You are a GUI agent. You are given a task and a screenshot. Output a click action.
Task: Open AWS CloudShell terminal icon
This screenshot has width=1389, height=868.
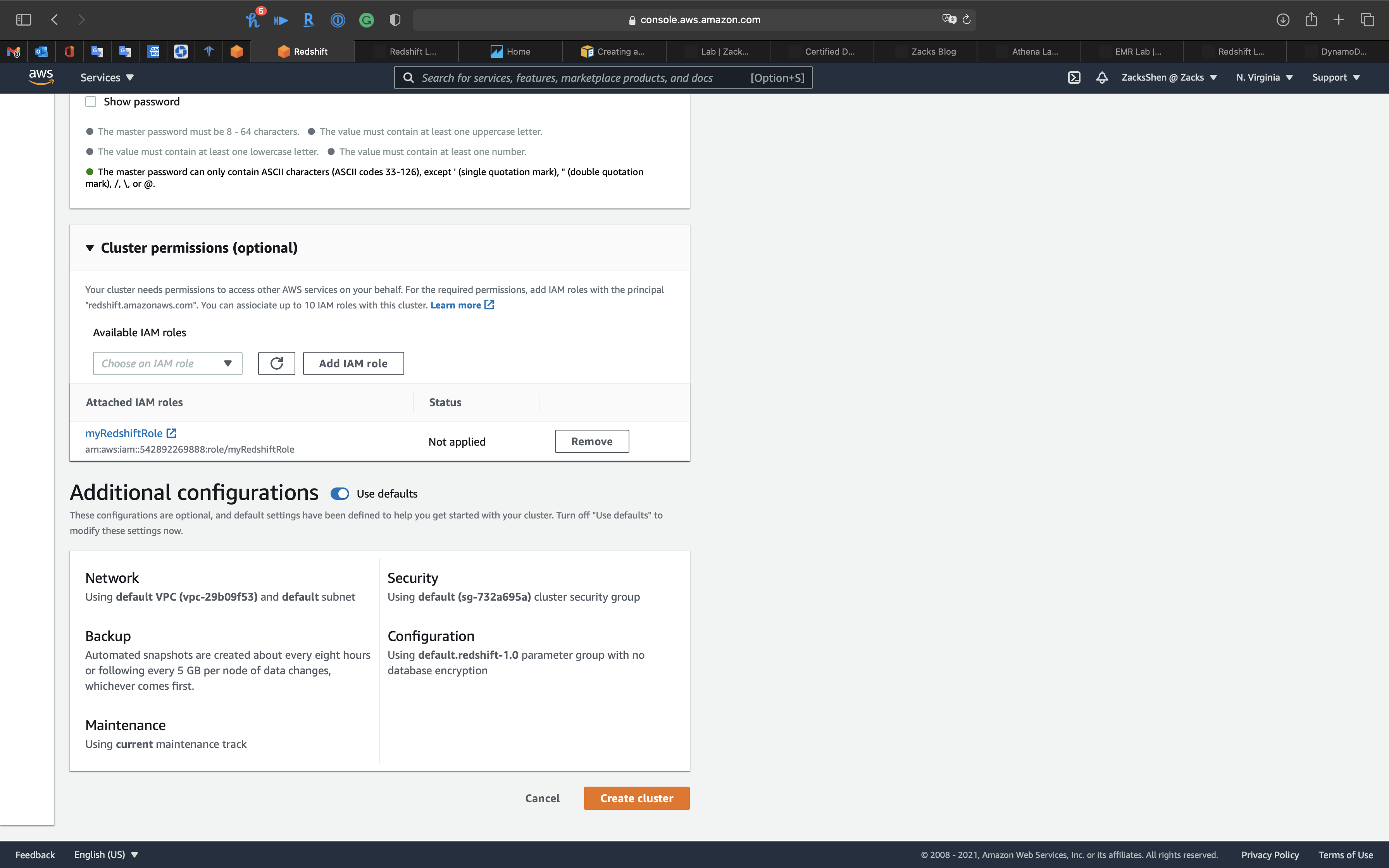click(x=1074, y=77)
